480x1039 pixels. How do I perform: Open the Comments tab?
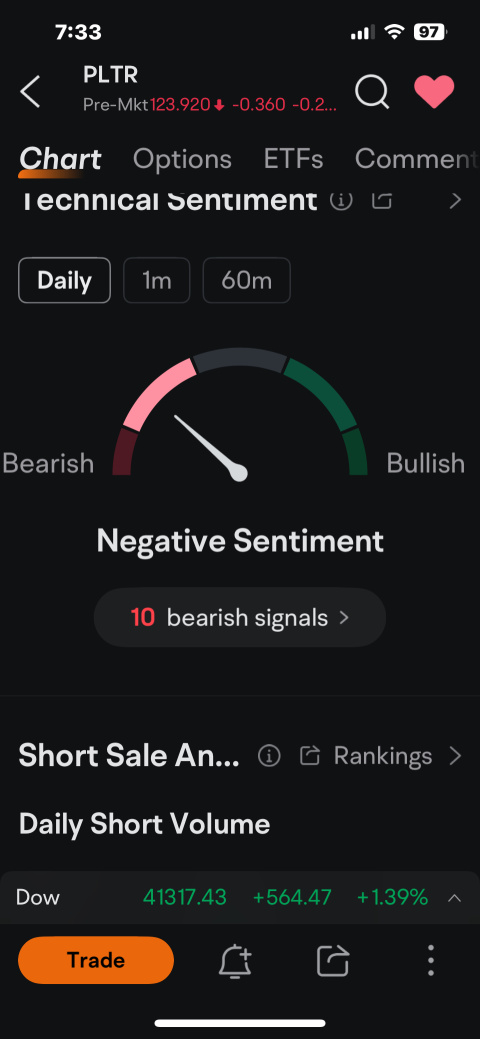coord(416,159)
